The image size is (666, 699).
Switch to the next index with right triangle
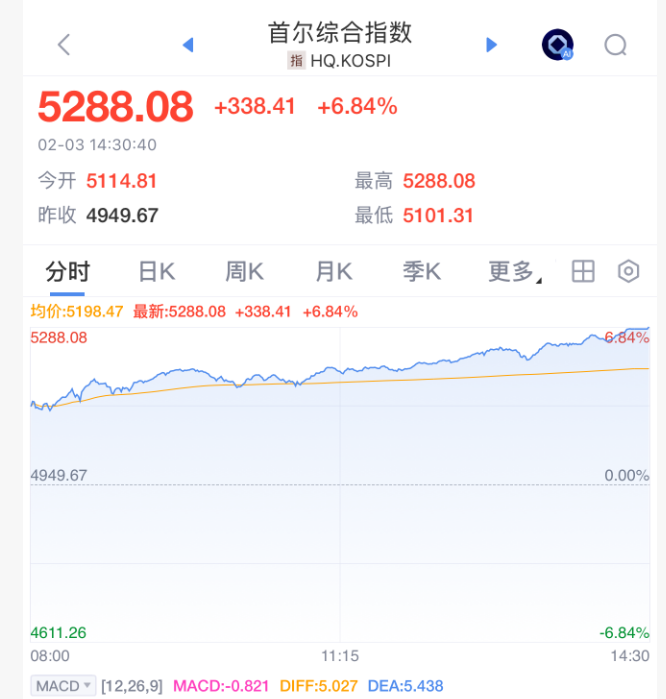491,44
